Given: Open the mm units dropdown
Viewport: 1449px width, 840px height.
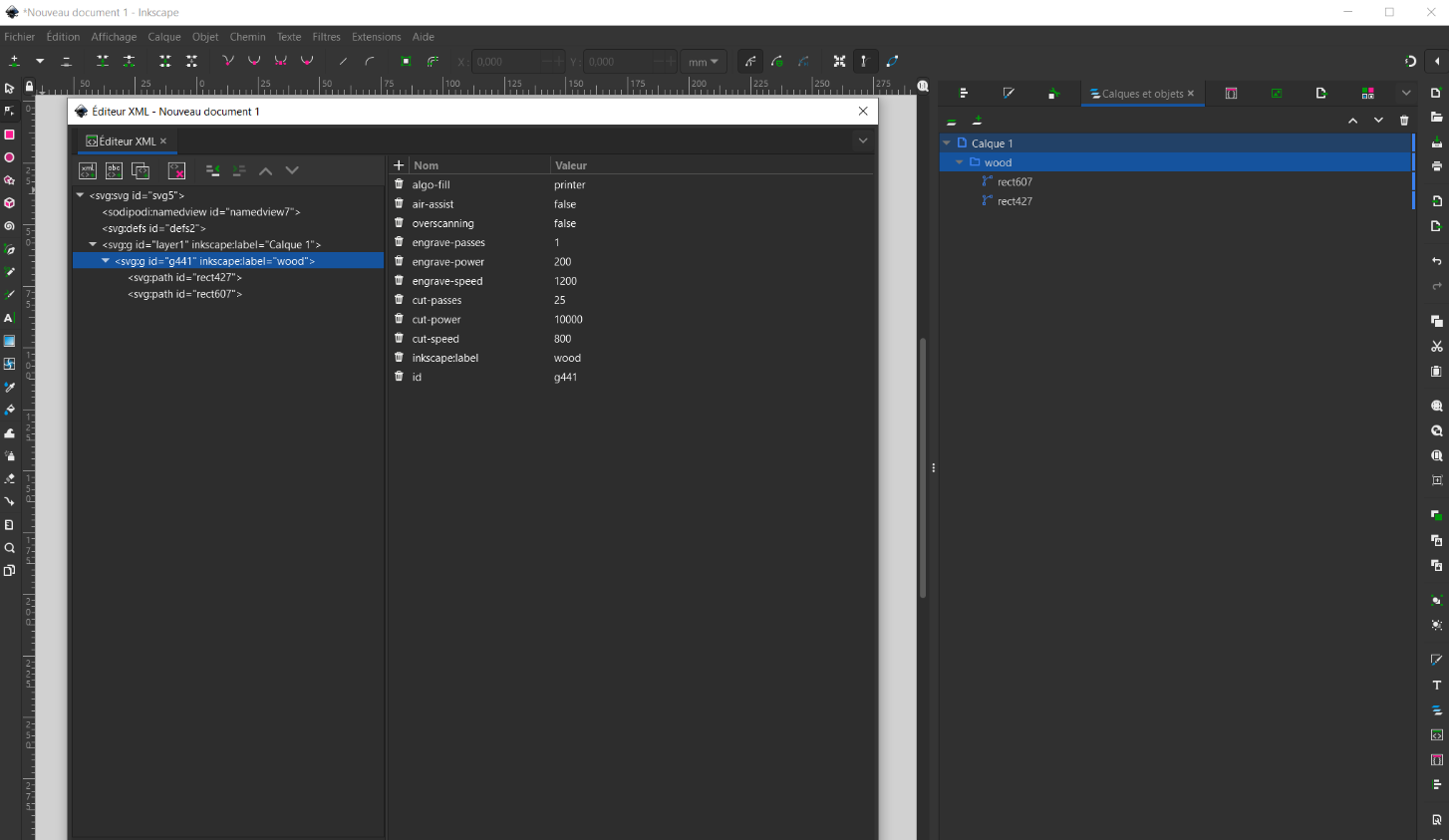Looking at the screenshot, I should (x=703, y=62).
